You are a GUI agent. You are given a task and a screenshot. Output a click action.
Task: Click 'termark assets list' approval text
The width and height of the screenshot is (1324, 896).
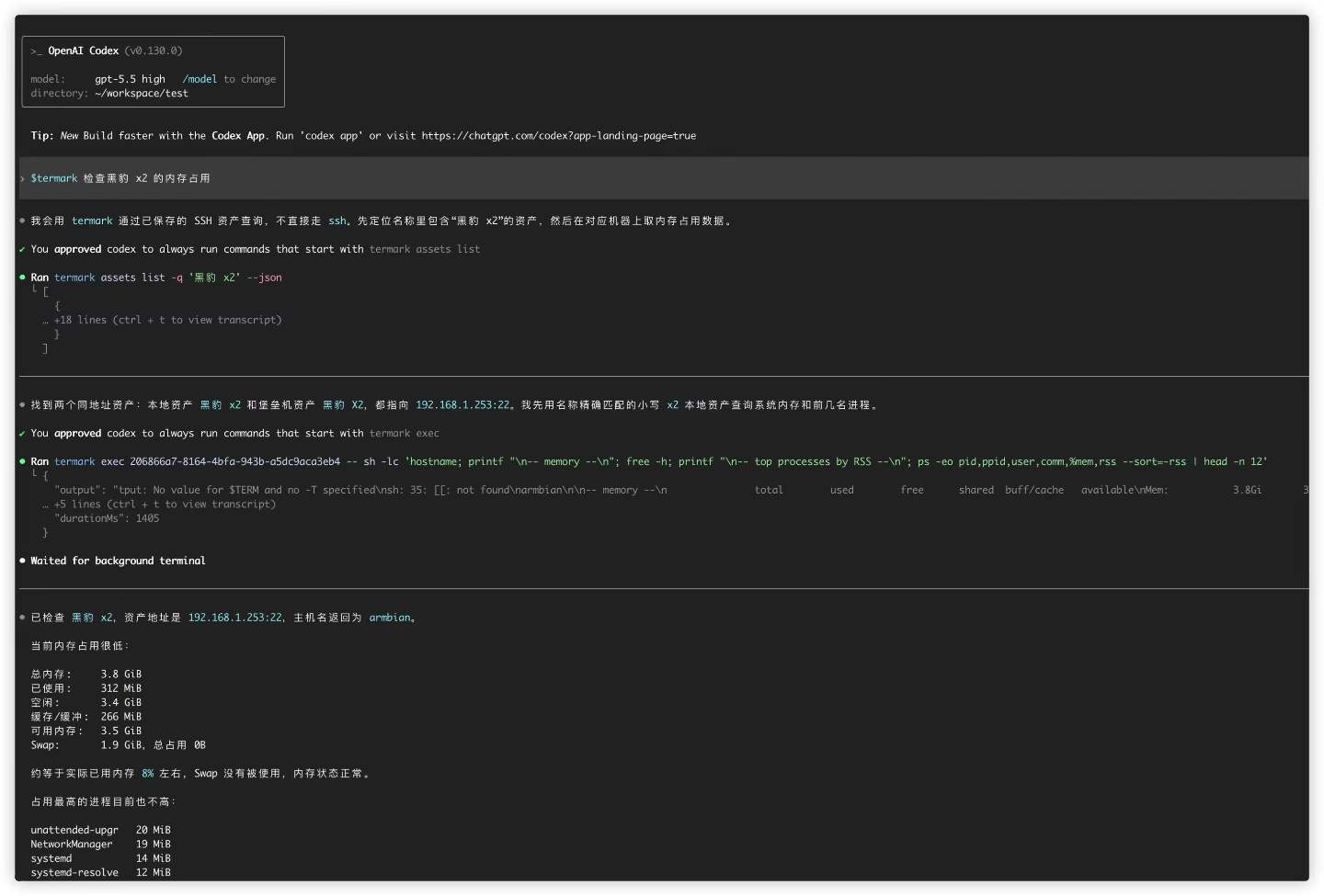[x=425, y=250]
